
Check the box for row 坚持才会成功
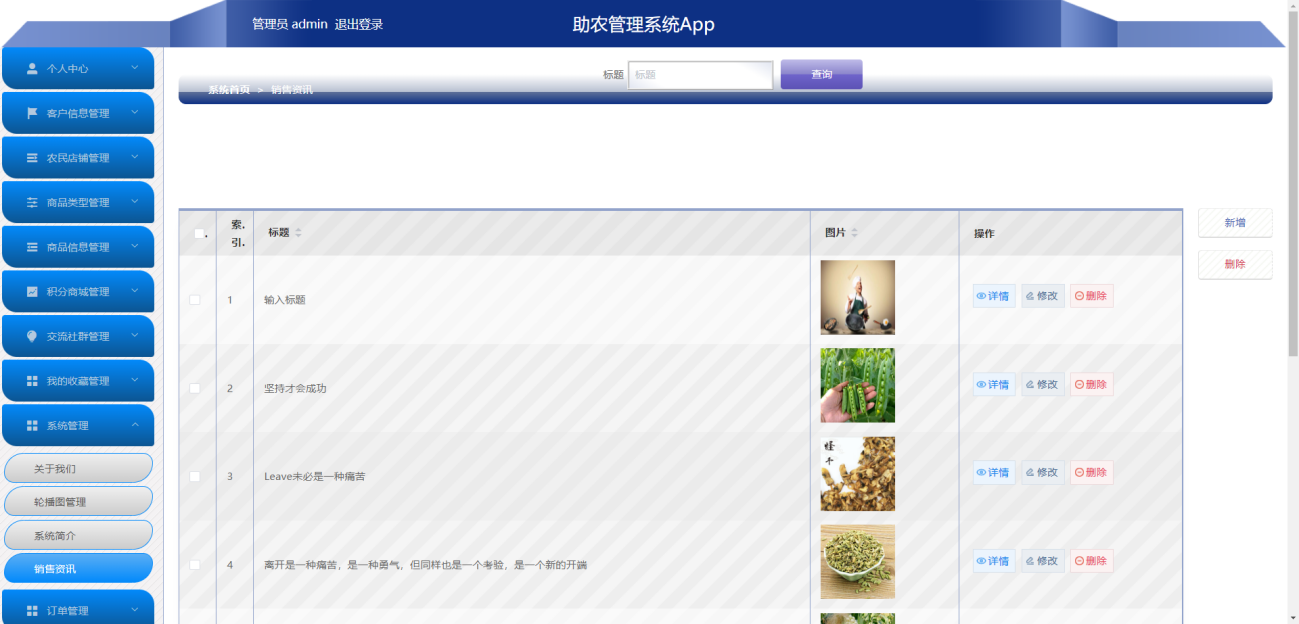pyautogui.click(x=195, y=388)
